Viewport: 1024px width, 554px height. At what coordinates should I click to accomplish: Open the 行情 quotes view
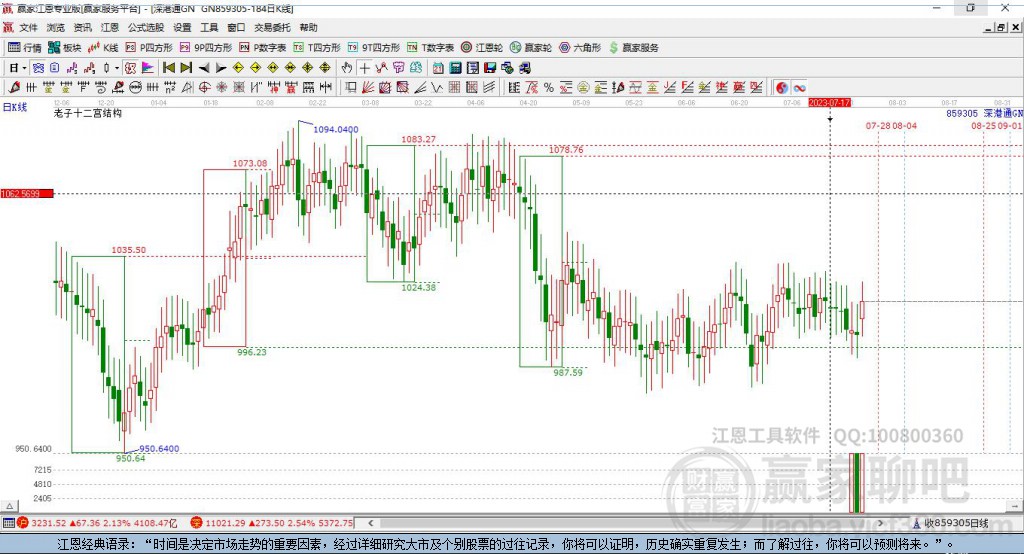(25, 48)
